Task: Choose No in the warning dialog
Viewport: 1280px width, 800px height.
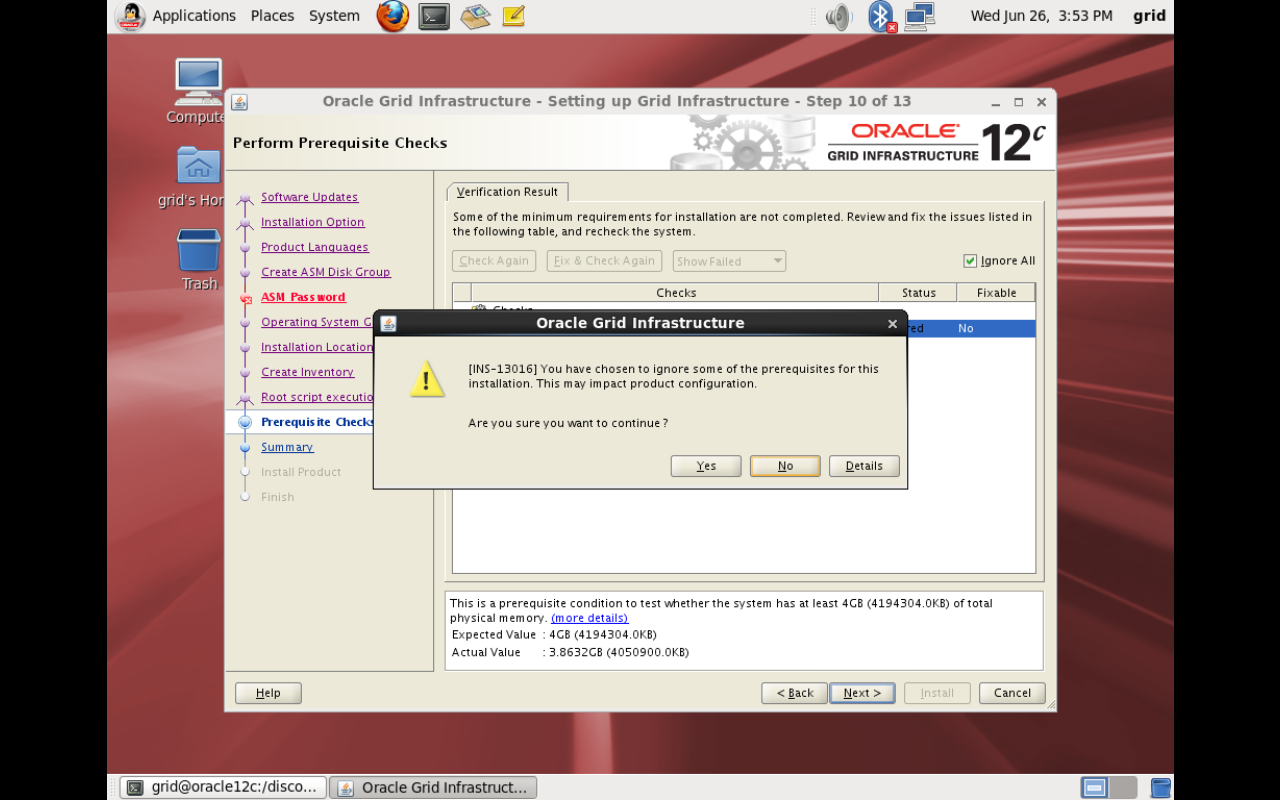Action: 785,466
